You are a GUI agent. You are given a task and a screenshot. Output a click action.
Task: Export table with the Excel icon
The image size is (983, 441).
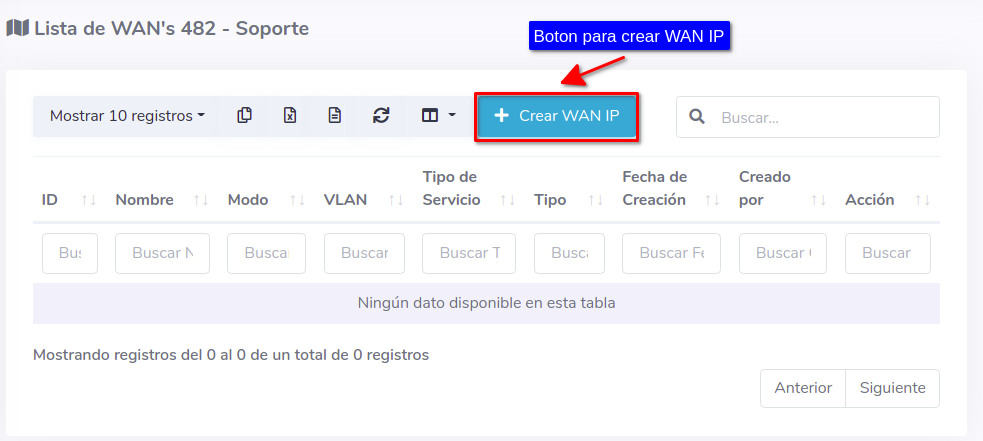tap(290, 116)
